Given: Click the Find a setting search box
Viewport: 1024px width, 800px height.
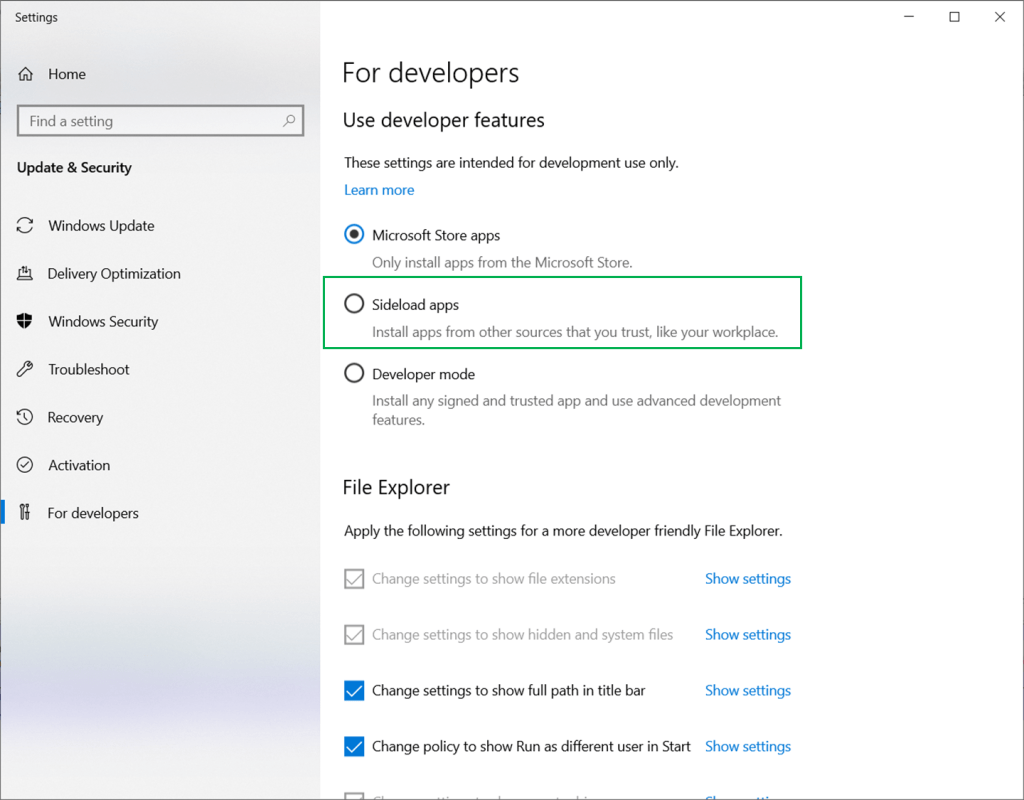Looking at the screenshot, I should click(150, 121).
